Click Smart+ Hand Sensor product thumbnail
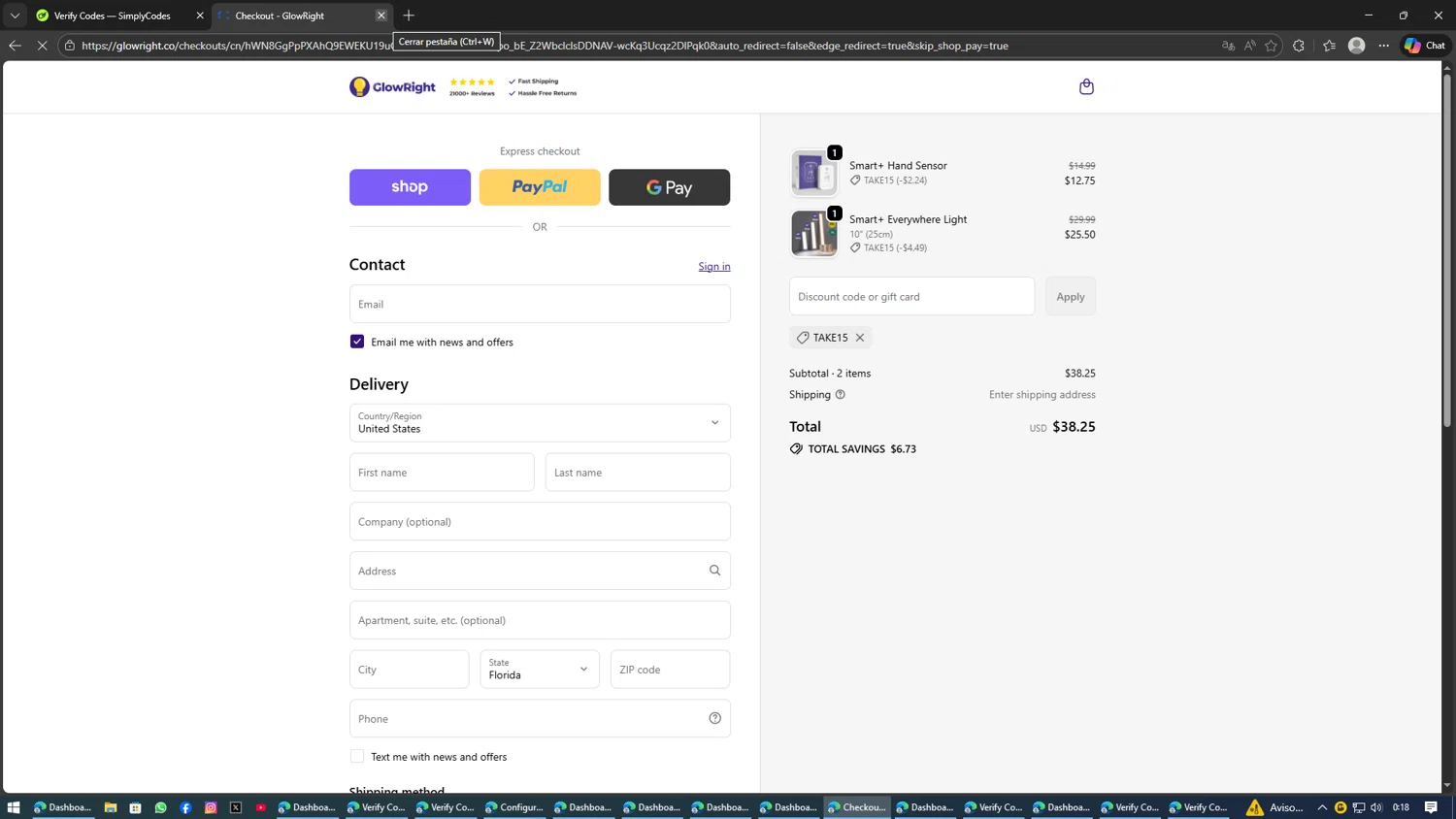This screenshot has width=1456, height=819. click(x=813, y=173)
